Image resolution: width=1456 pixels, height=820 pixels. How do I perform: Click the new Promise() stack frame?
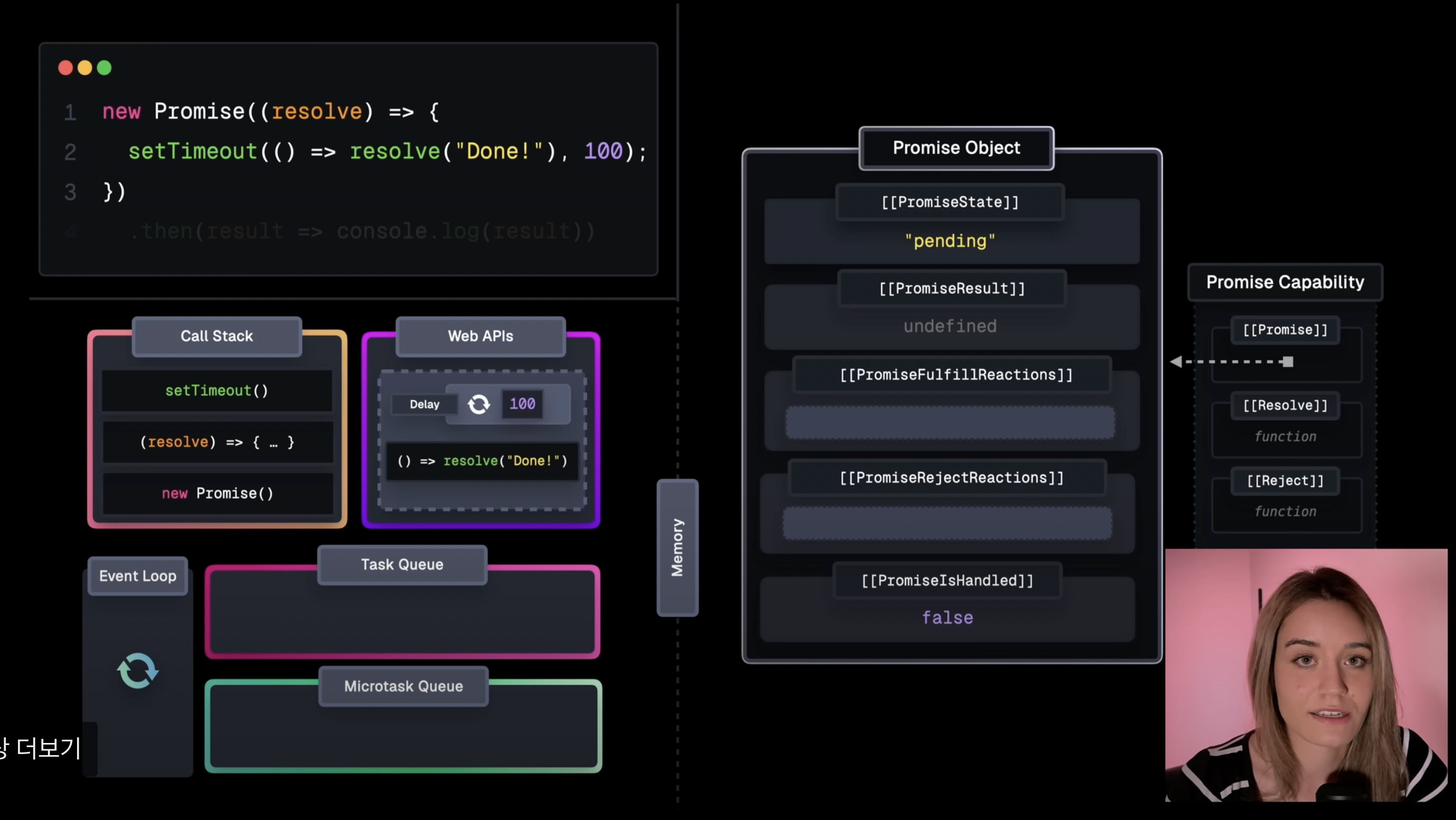(218, 493)
